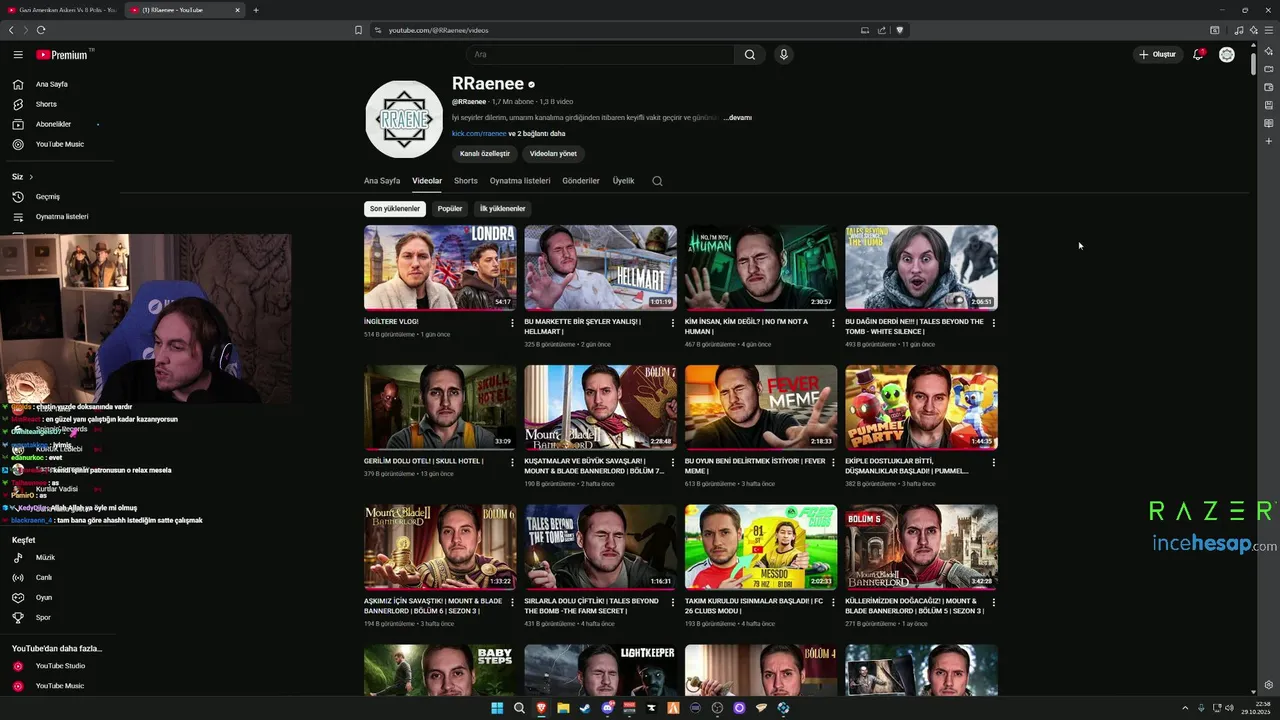The image size is (1280, 720).
Task: Select the Son yüklenenler filter chip
Action: (x=395, y=209)
